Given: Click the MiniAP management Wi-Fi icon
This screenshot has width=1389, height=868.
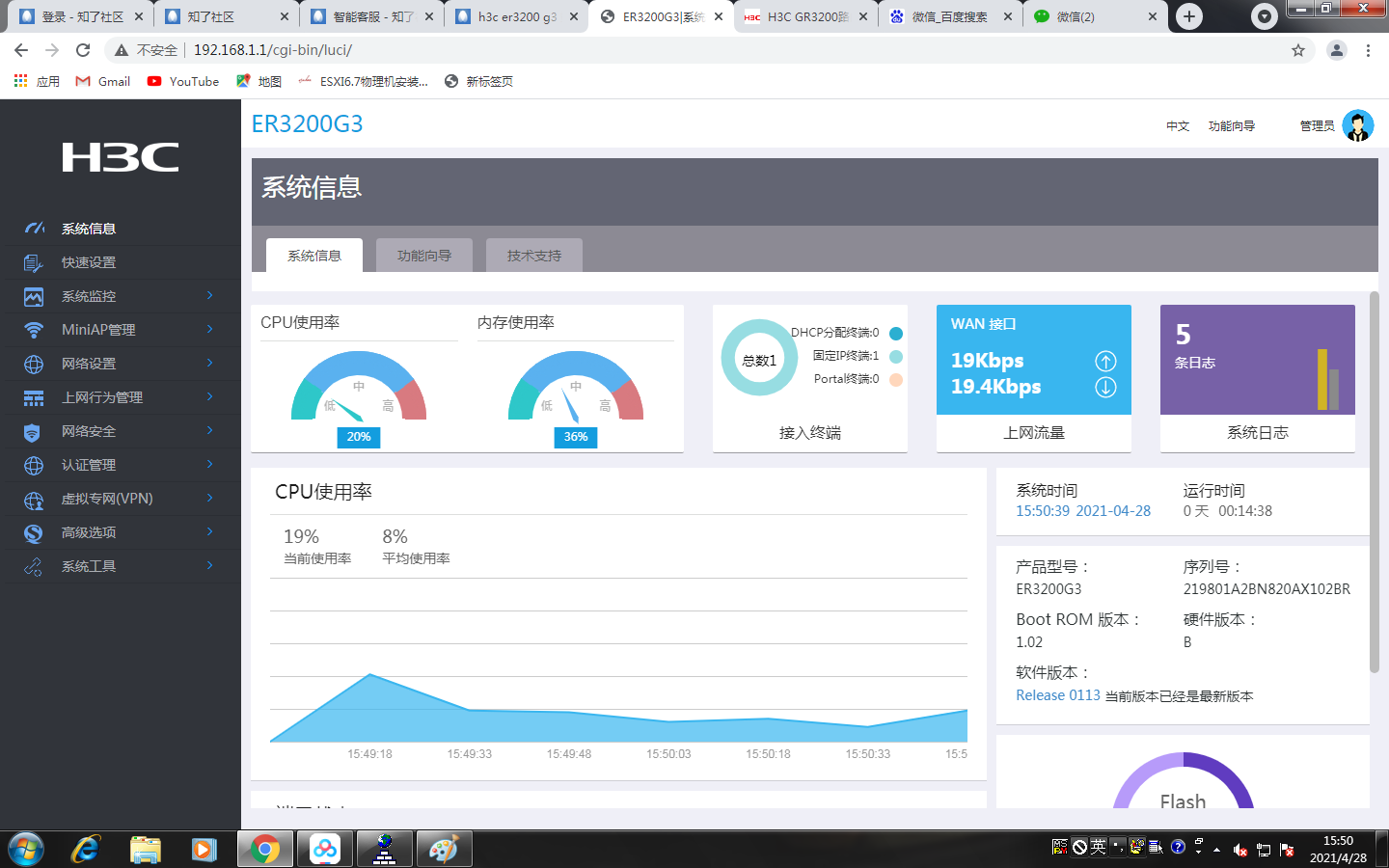Looking at the screenshot, I should (34, 330).
